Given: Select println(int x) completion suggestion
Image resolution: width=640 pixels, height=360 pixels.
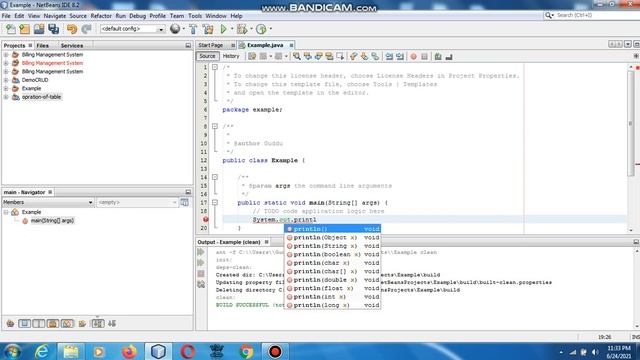Looking at the screenshot, I should (x=333, y=297).
